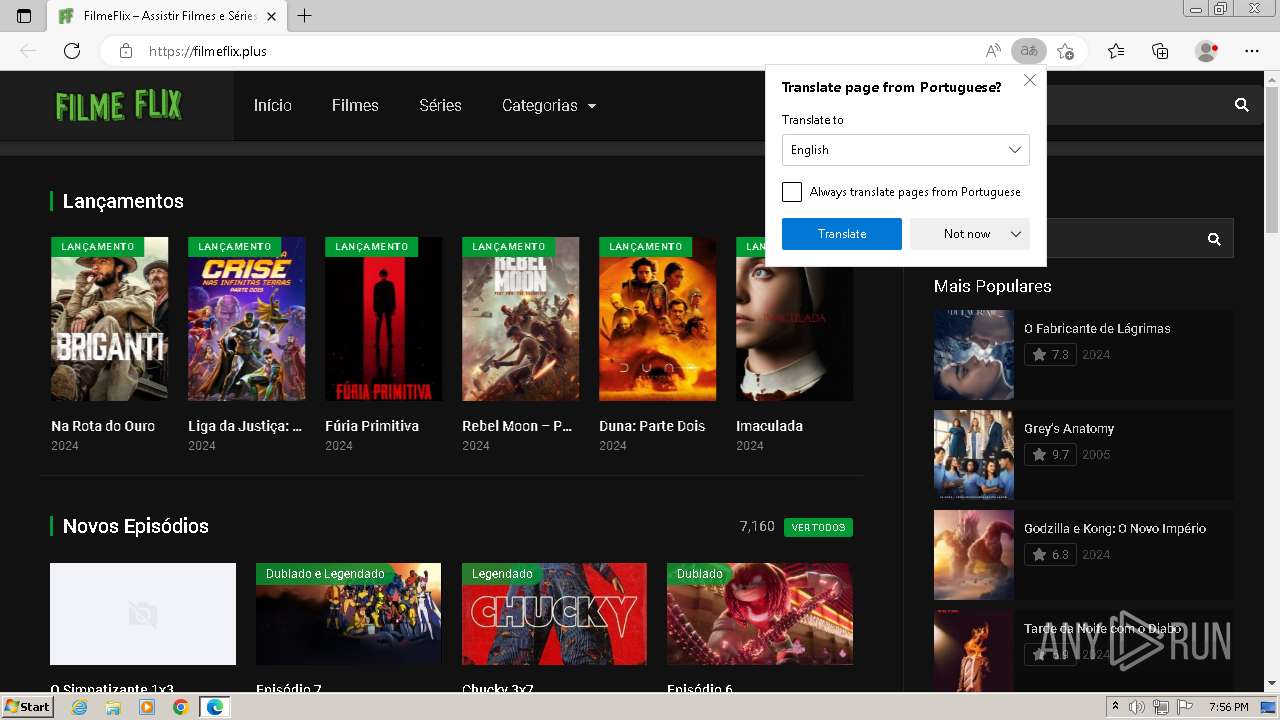This screenshot has height=720, width=1280.
Task: Click Fúria Primitiva red poster
Action: tap(384, 319)
